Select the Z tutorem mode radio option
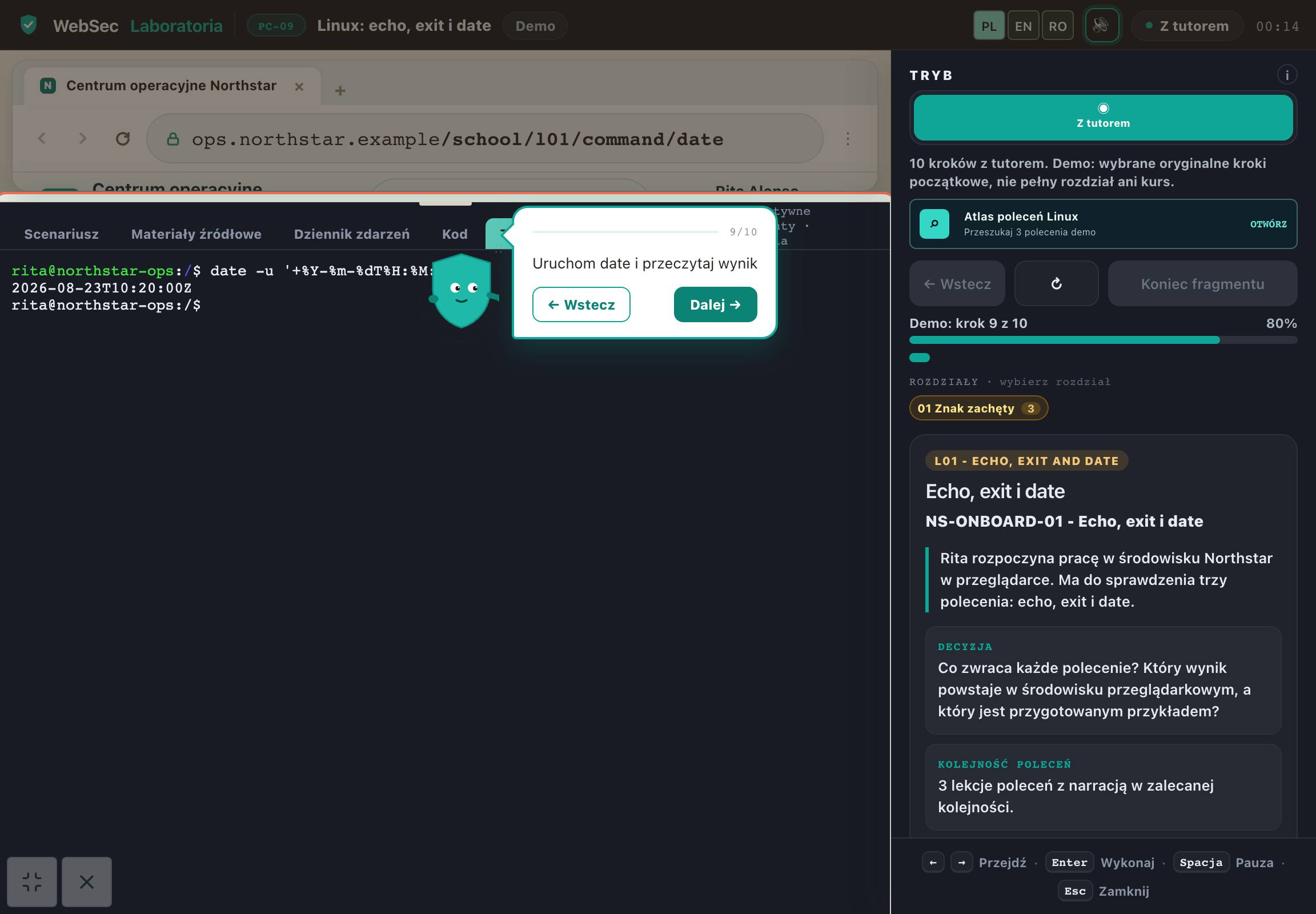This screenshot has width=1316, height=914. click(1102, 118)
